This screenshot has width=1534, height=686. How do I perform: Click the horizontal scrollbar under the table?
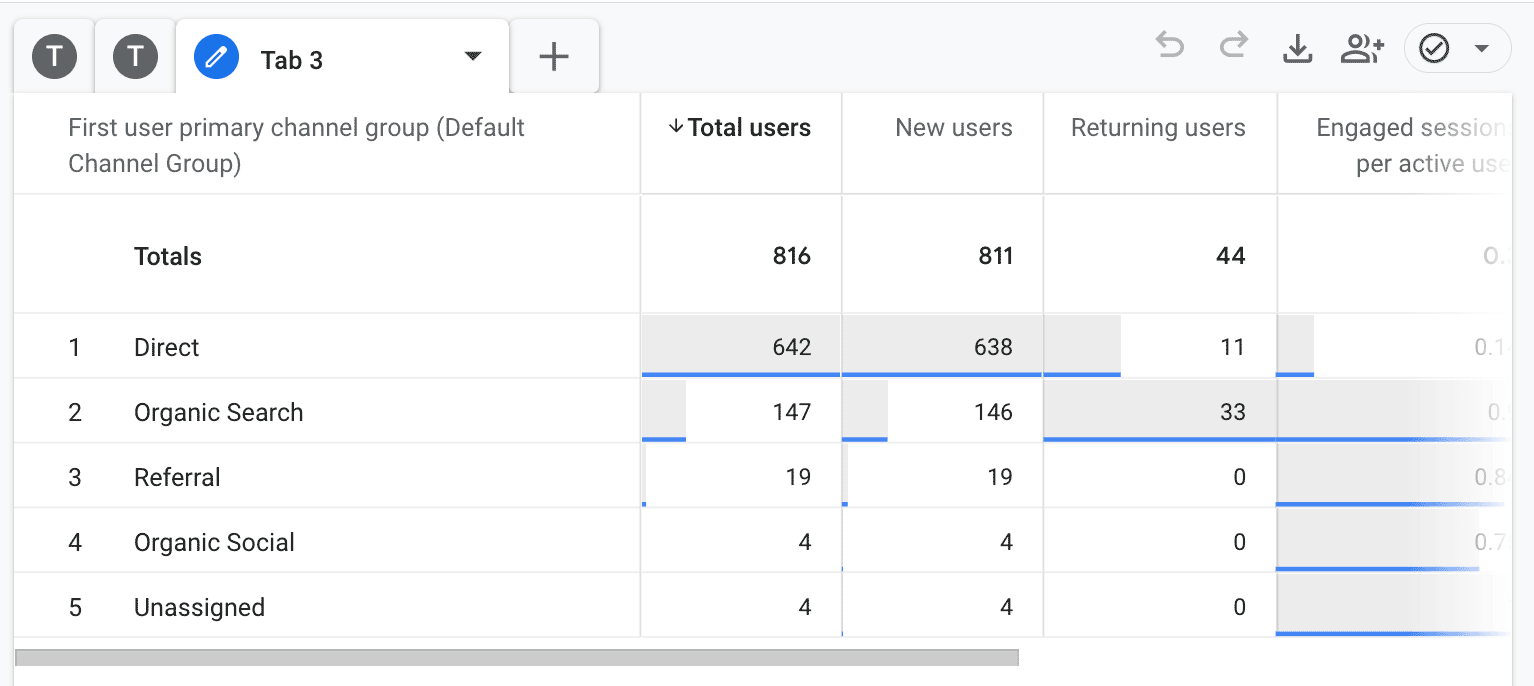point(516,658)
